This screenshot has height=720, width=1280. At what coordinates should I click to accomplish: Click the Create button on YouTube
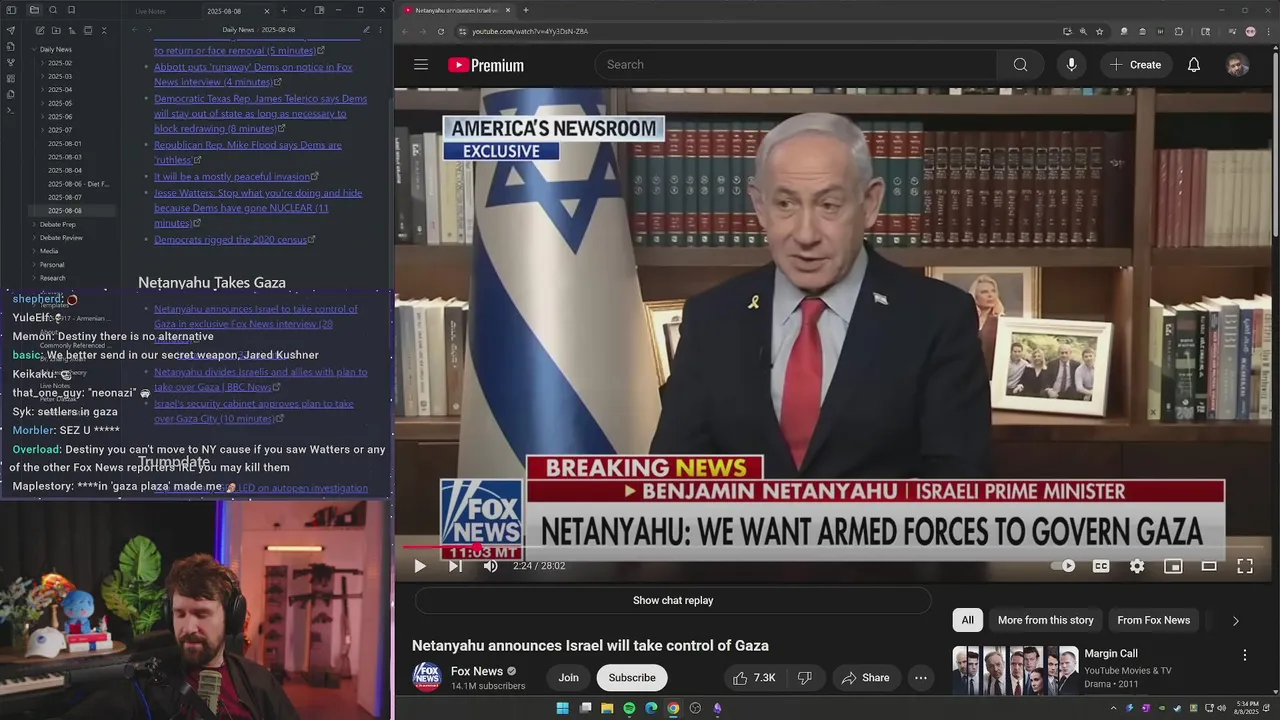coord(1135,65)
